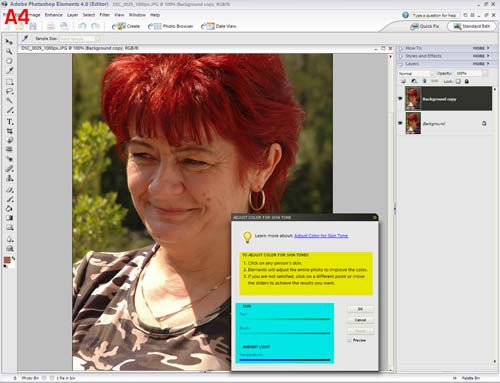Toggle visibility of the Background layer

click(400, 123)
